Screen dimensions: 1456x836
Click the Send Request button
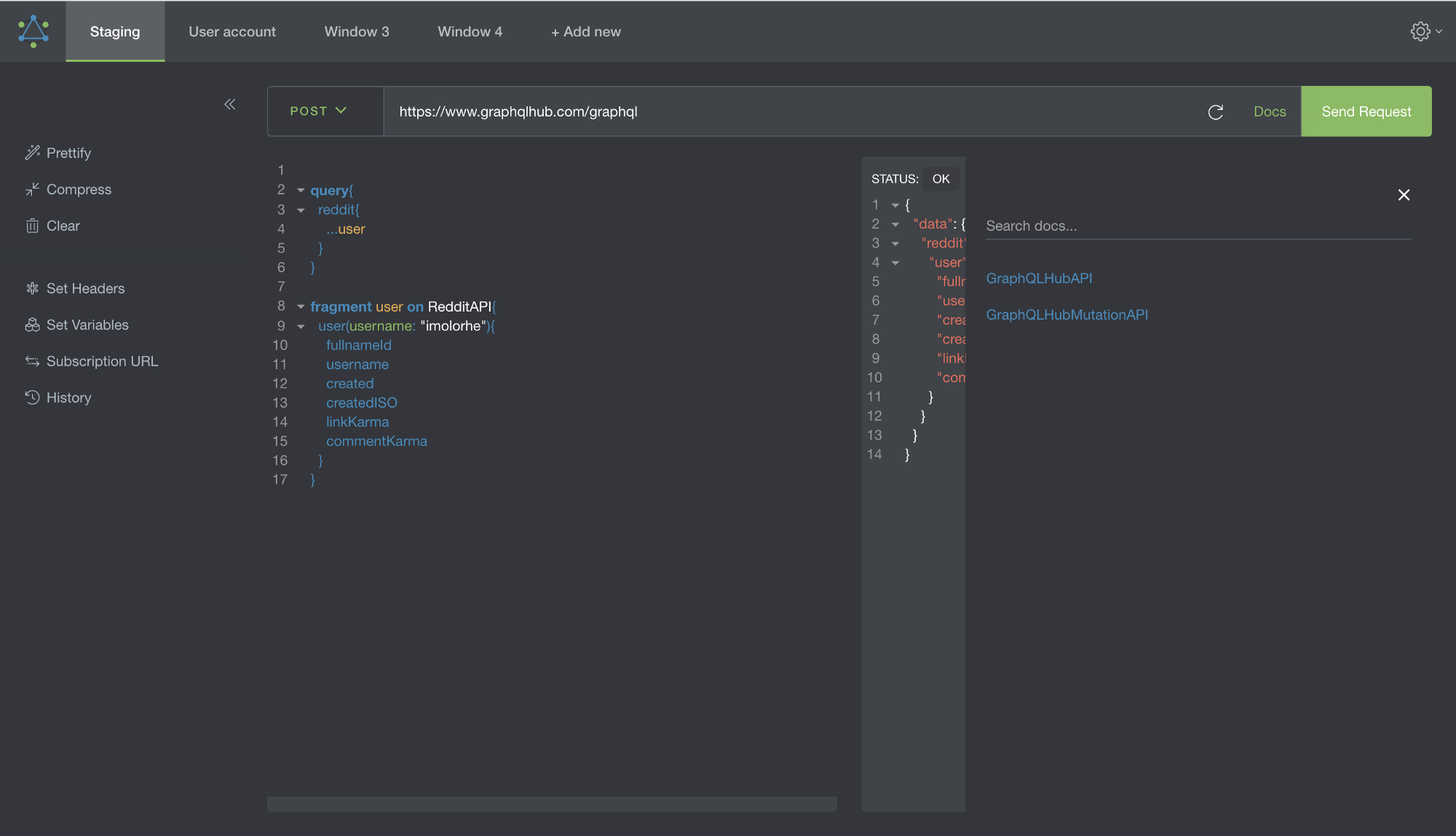[x=1366, y=111]
